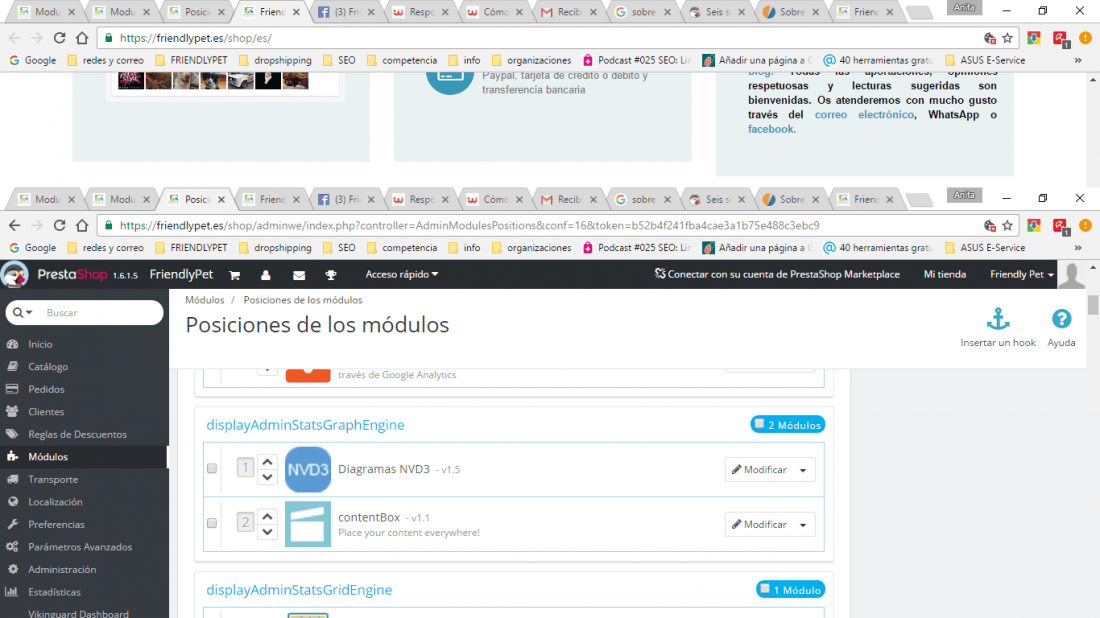Screen dimensions: 1100x618
Task: Click the Insertar un hook anchor icon
Action: [x=998, y=319]
